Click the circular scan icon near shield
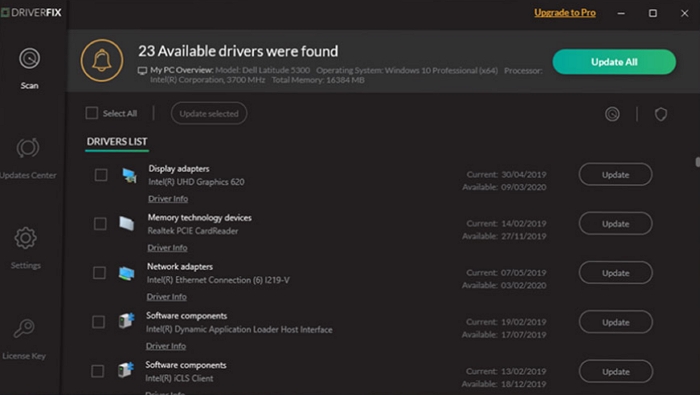The image size is (700, 395). 612,114
